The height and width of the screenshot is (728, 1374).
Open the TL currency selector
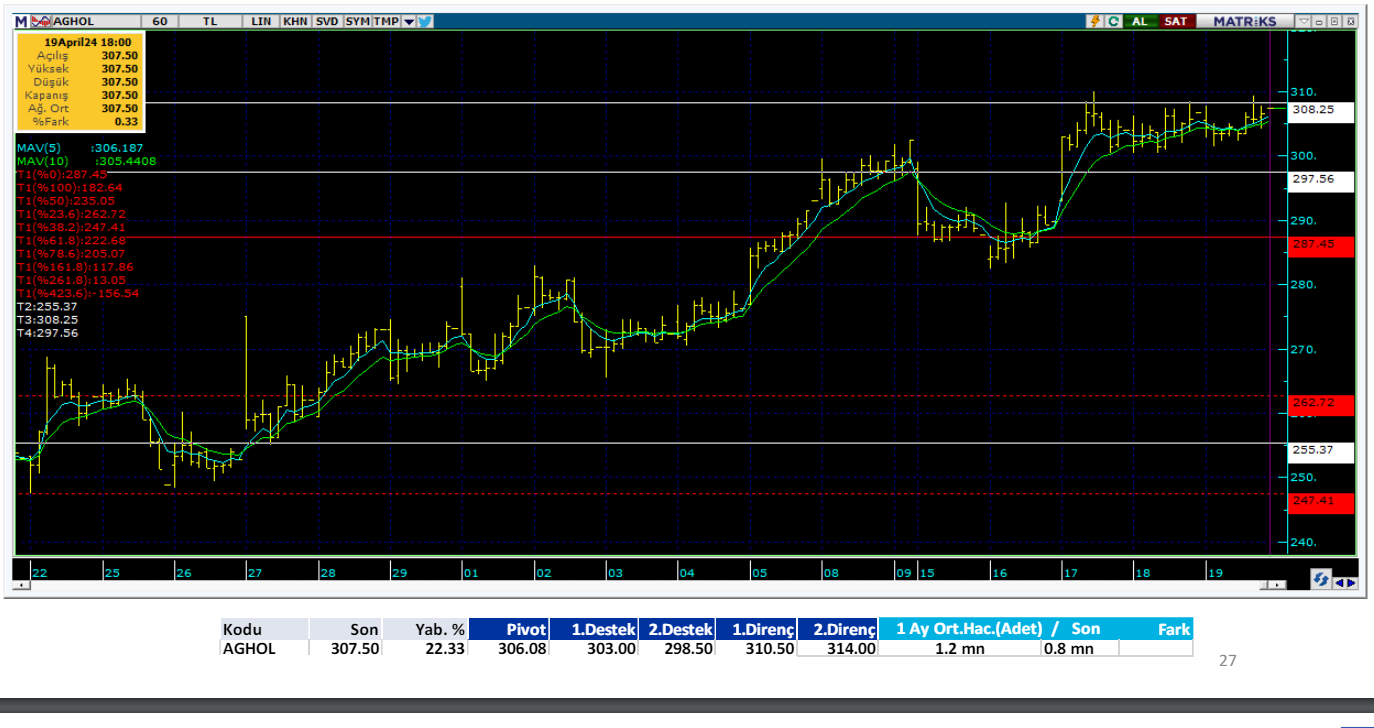(210, 21)
